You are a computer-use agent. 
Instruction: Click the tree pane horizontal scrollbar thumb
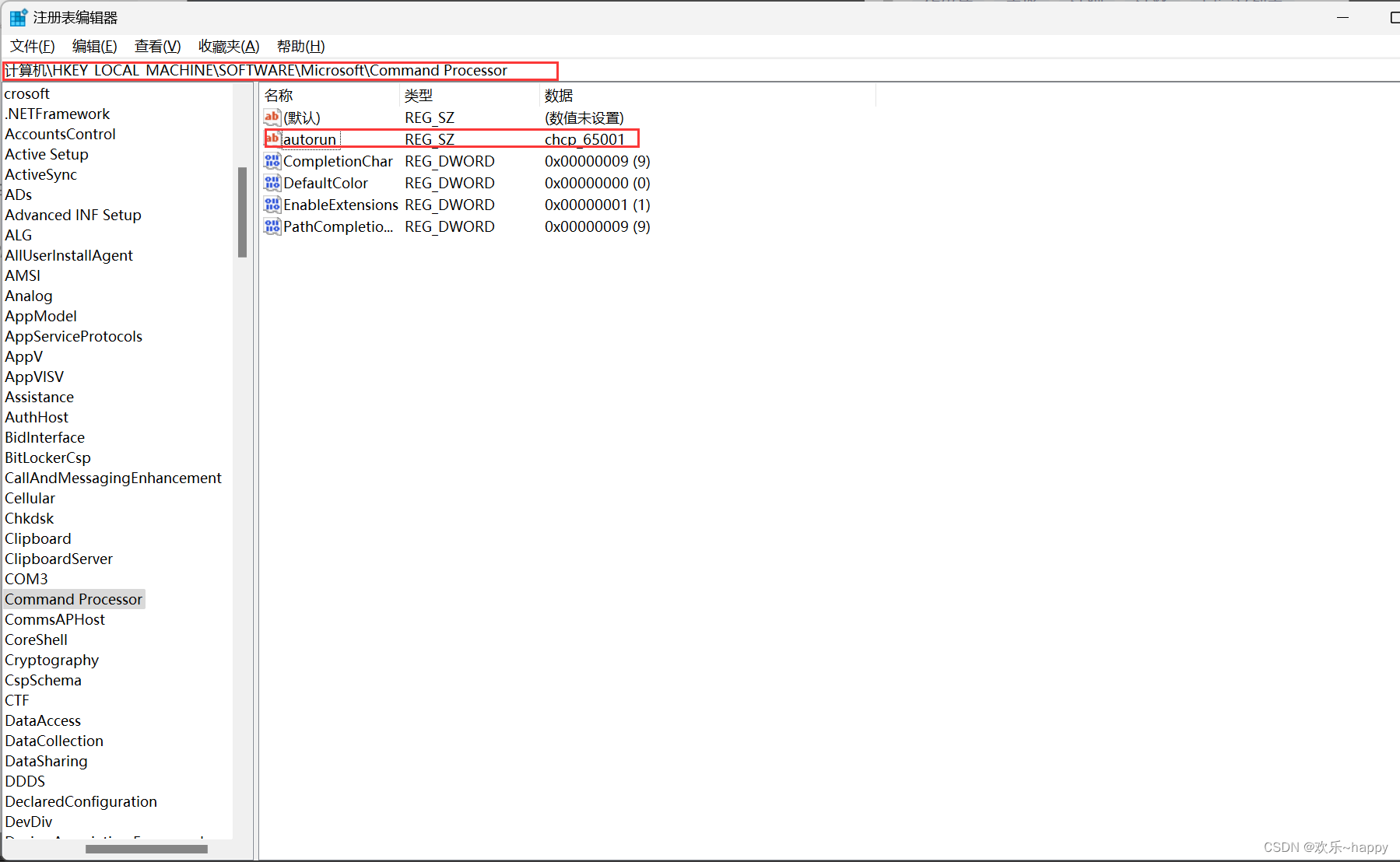click(x=146, y=849)
